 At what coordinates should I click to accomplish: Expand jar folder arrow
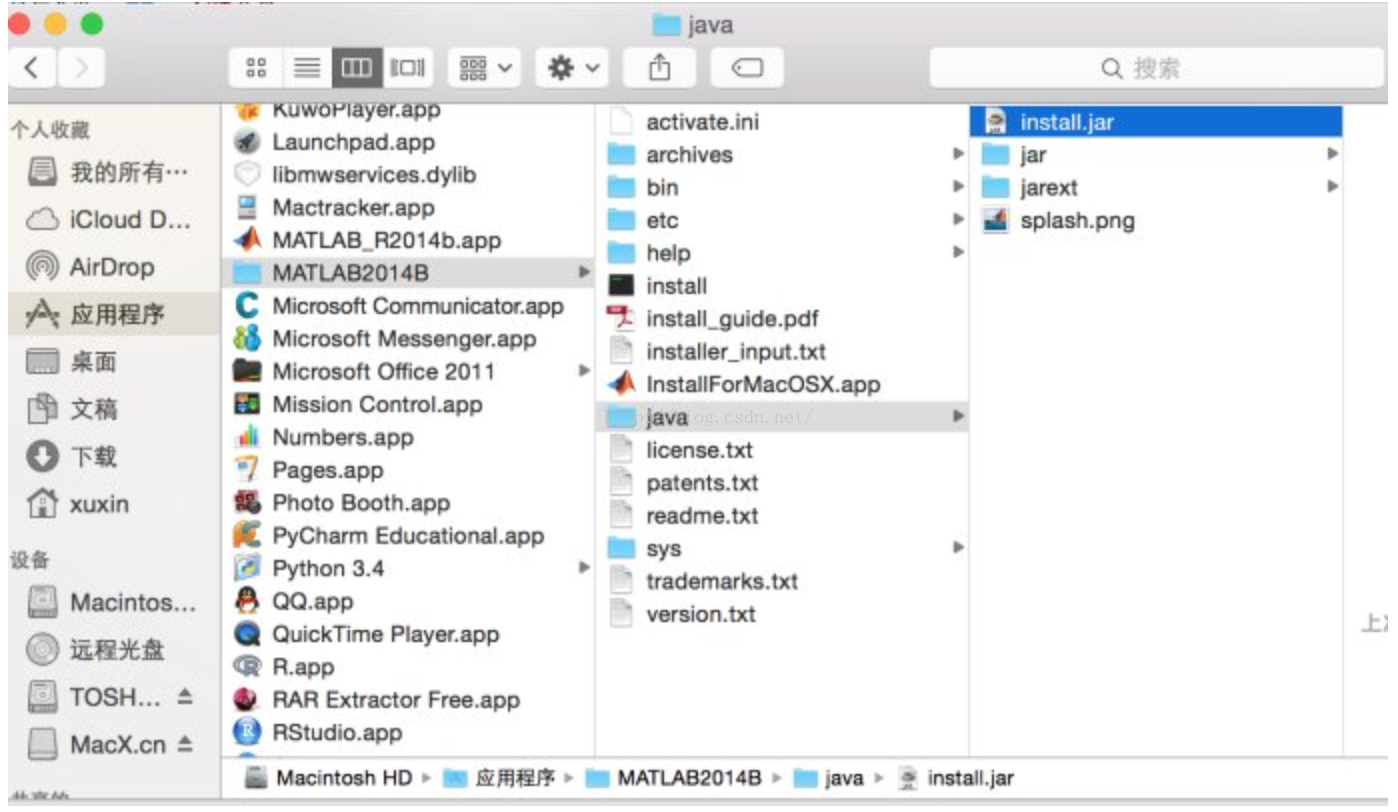[1332, 154]
